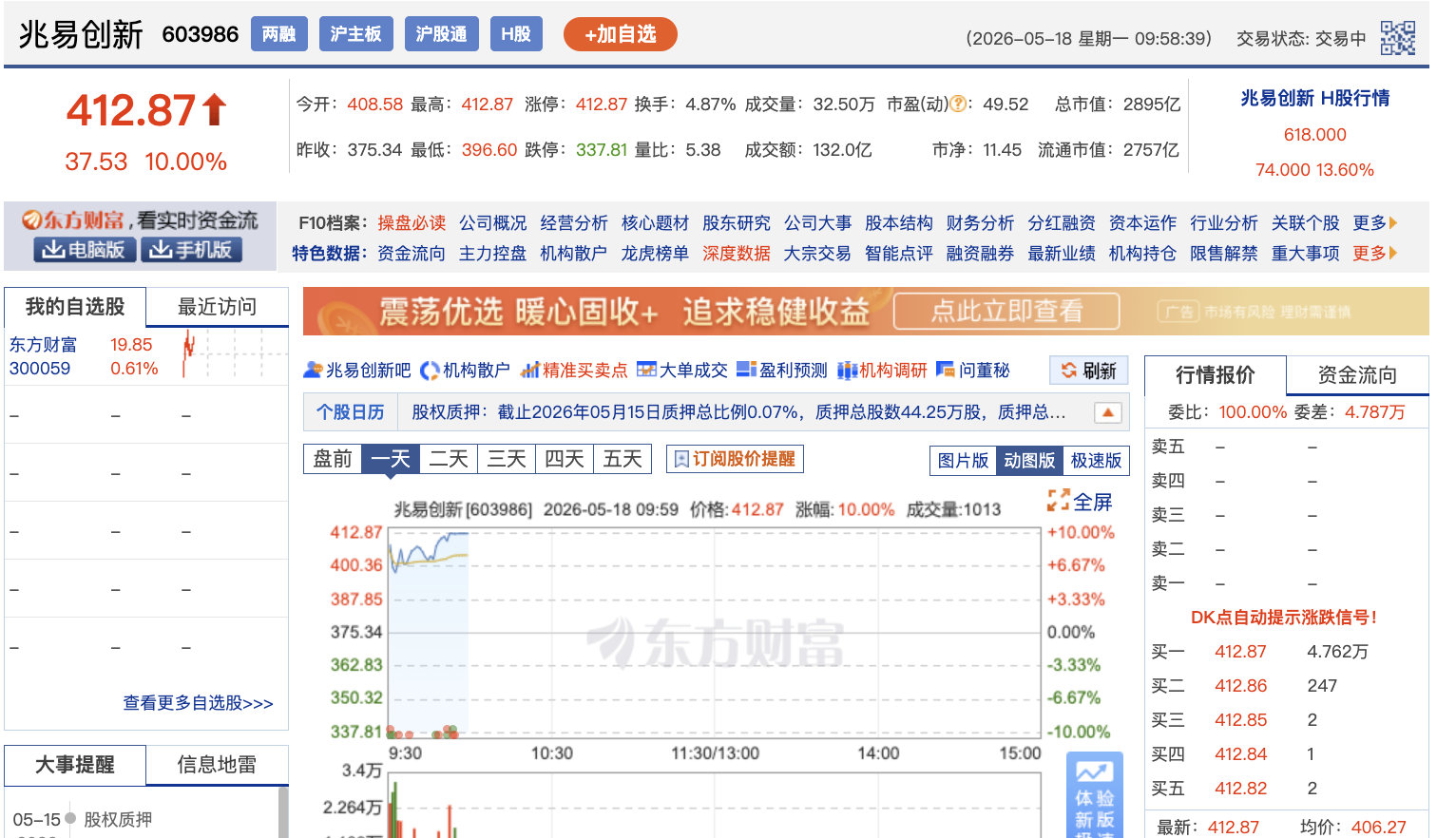1456x838 pixels.
Task: Download 电脑版 client button
Action: (85, 250)
